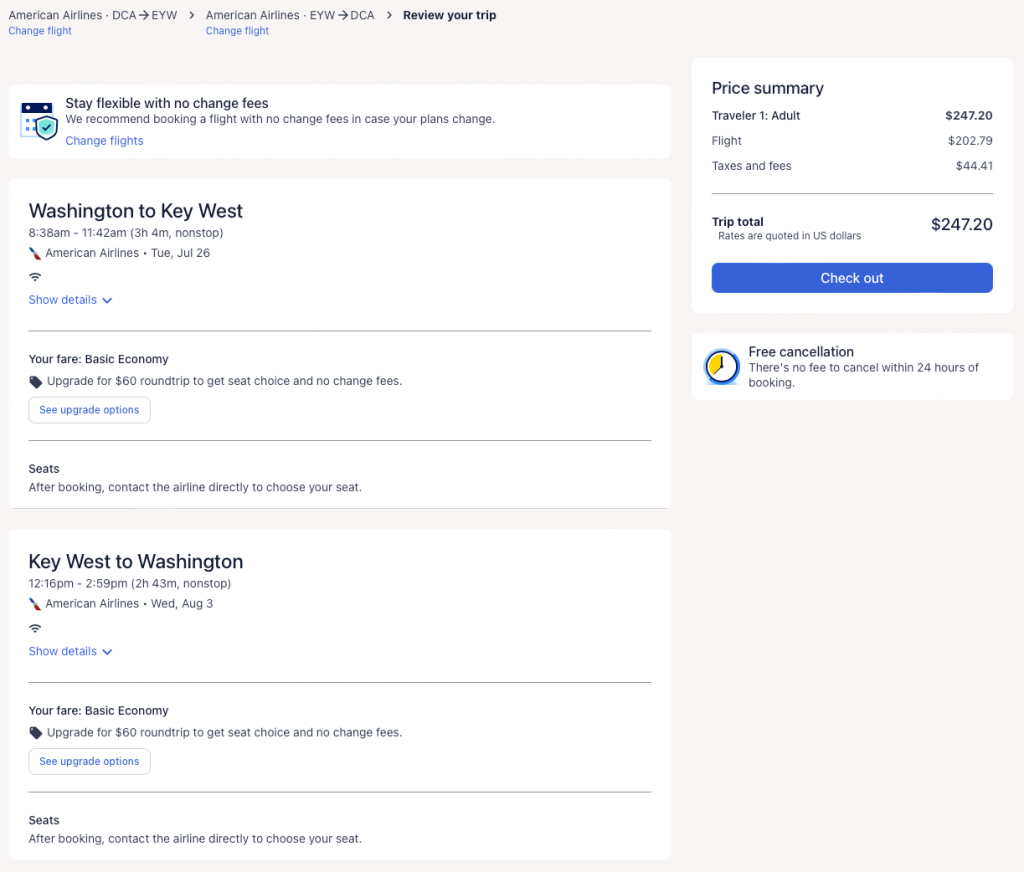Viewport: 1024px width, 872px height.
Task: Expand Show details for Washington to Key West
Action: pos(70,300)
